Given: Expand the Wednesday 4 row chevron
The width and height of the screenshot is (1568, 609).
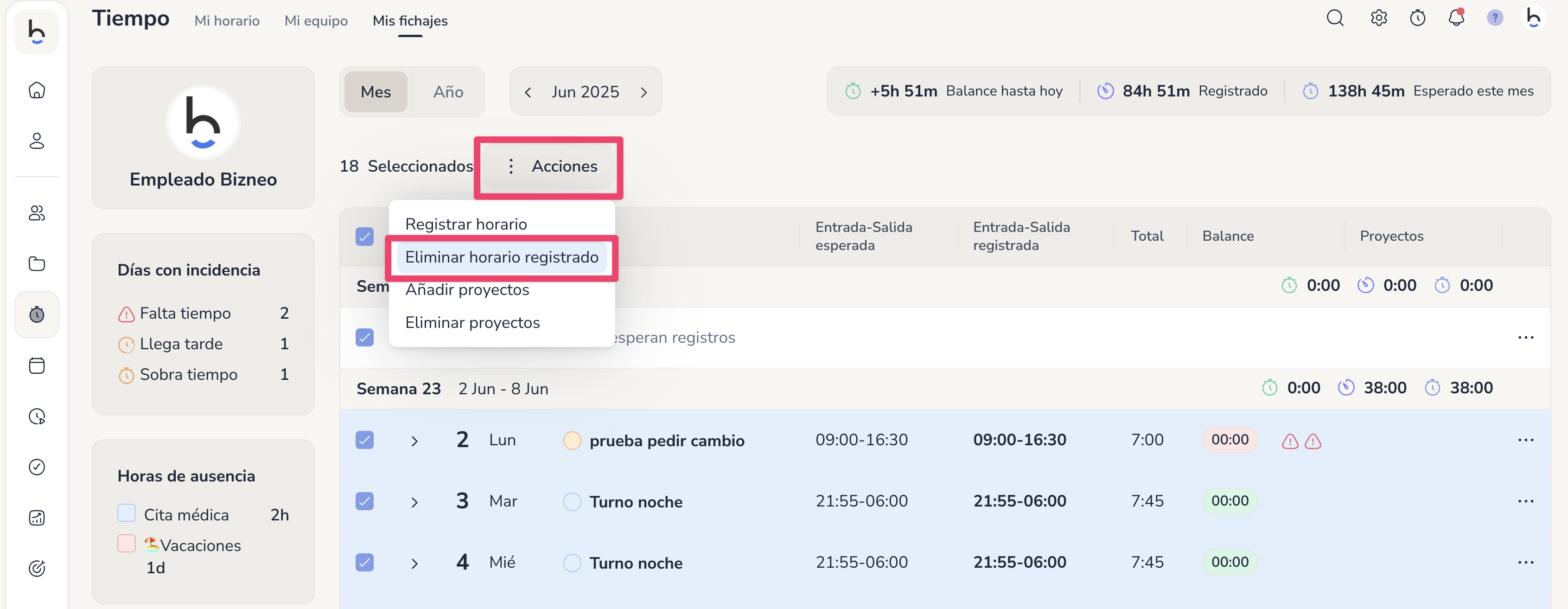Looking at the screenshot, I should 414,564.
